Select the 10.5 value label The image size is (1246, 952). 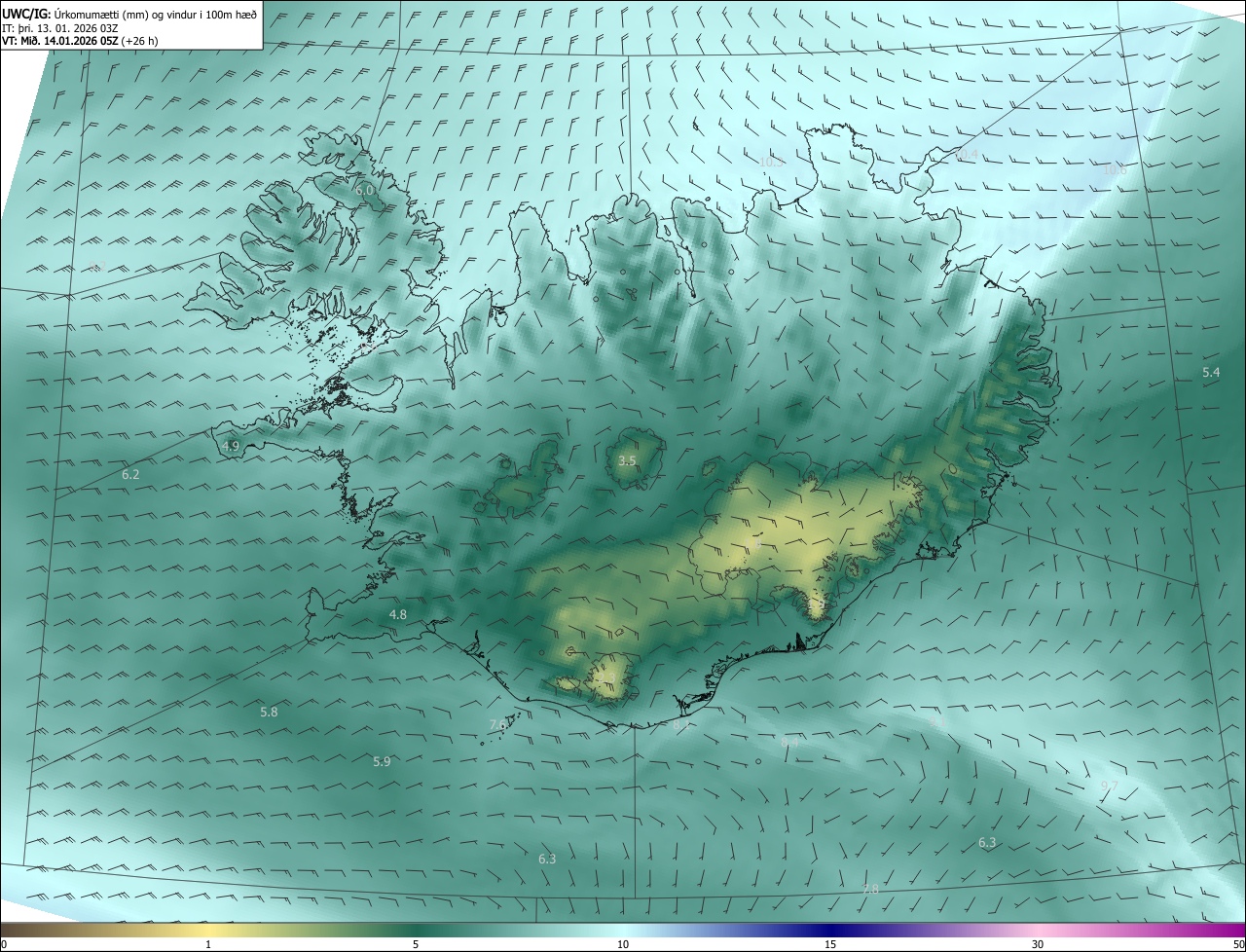[x=771, y=162]
